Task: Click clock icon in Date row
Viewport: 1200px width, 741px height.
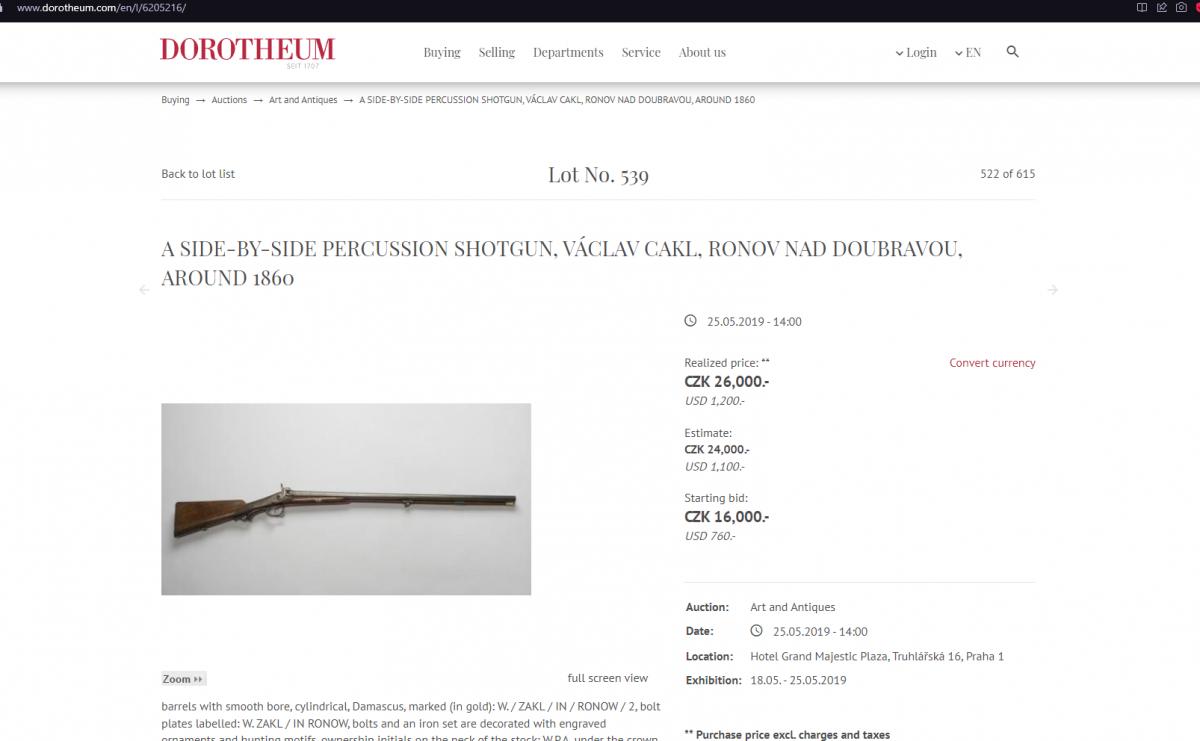Action: (x=756, y=631)
